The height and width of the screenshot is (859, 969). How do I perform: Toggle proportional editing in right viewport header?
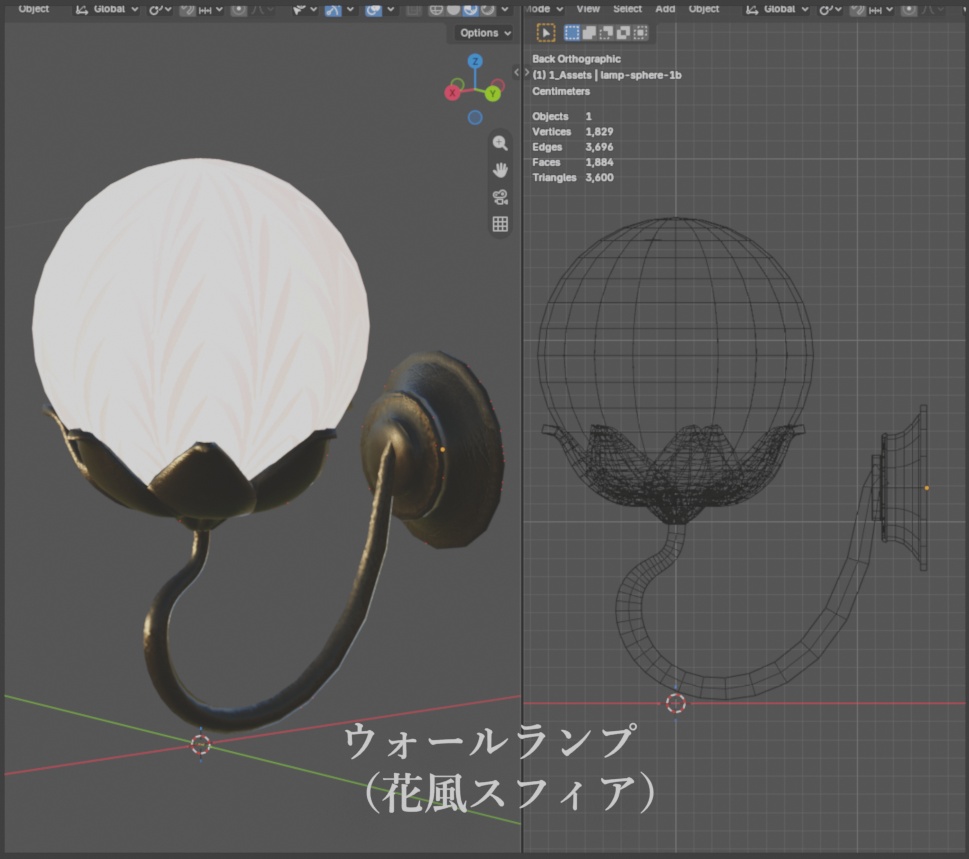[x=908, y=9]
